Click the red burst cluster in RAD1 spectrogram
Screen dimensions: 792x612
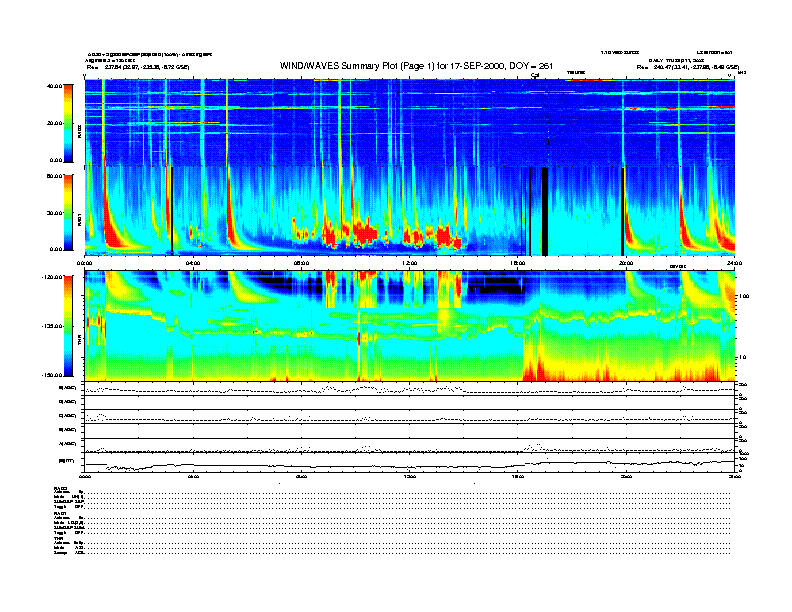[x=365, y=234]
